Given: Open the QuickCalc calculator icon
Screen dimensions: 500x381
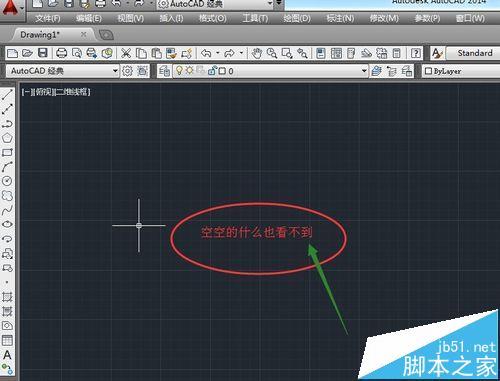Looking at the screenshot, I should (x=397, y=53).
